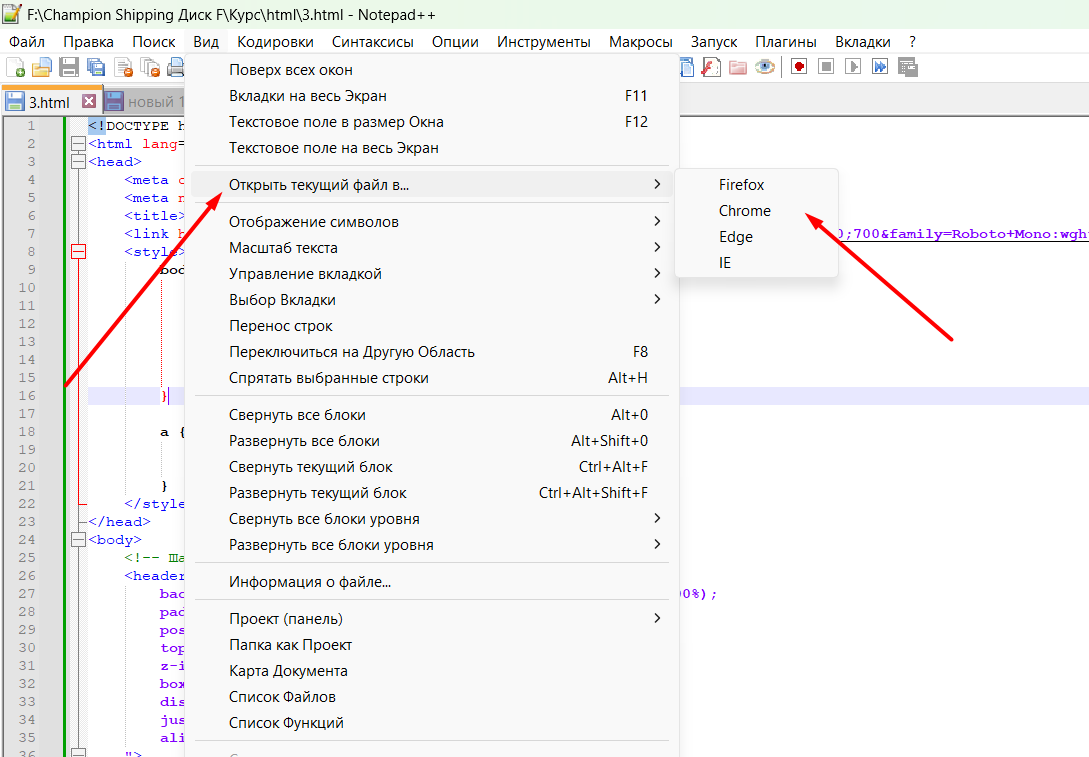Viewport: 1089px width, 757px height.
Task: Open the Запуск menu
Action: pyautogui.click(x=714, y=42)
